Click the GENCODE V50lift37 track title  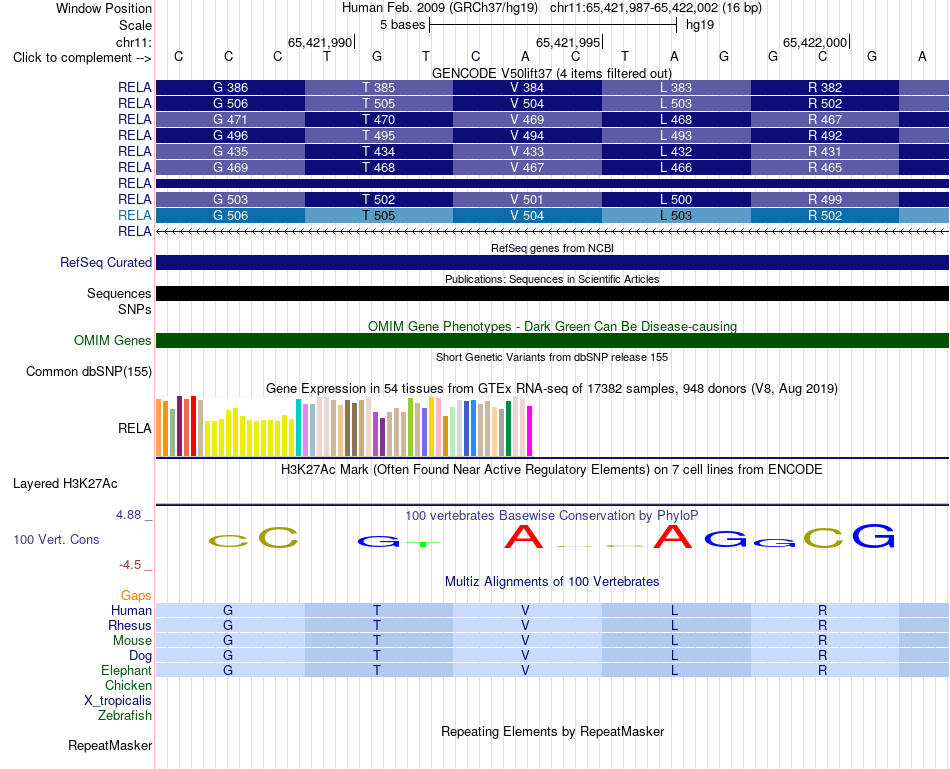[552, 73]
